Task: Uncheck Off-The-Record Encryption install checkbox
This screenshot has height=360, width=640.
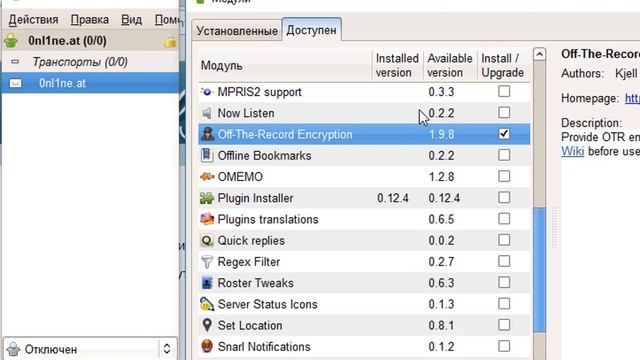Action: 504,133
